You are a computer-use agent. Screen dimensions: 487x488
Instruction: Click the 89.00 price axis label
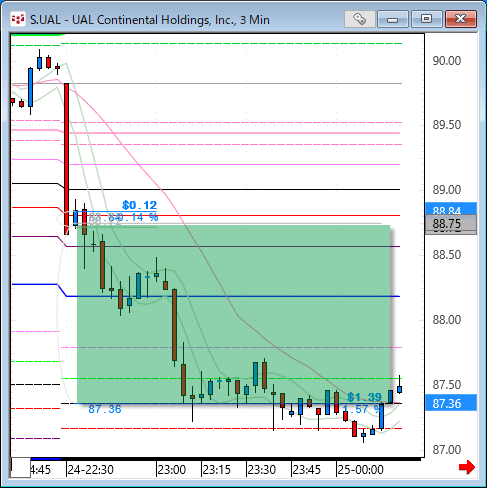447,190
